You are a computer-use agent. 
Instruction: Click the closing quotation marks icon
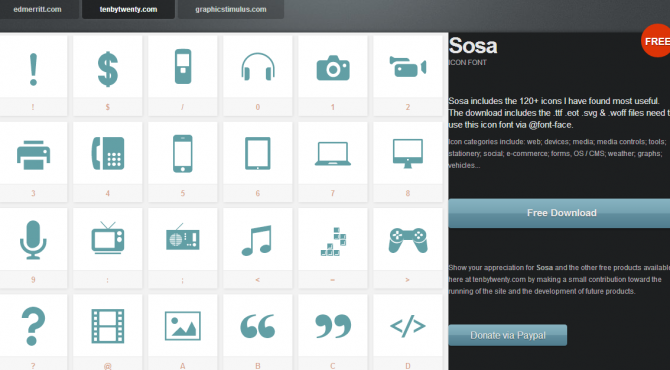click(333, 326)
